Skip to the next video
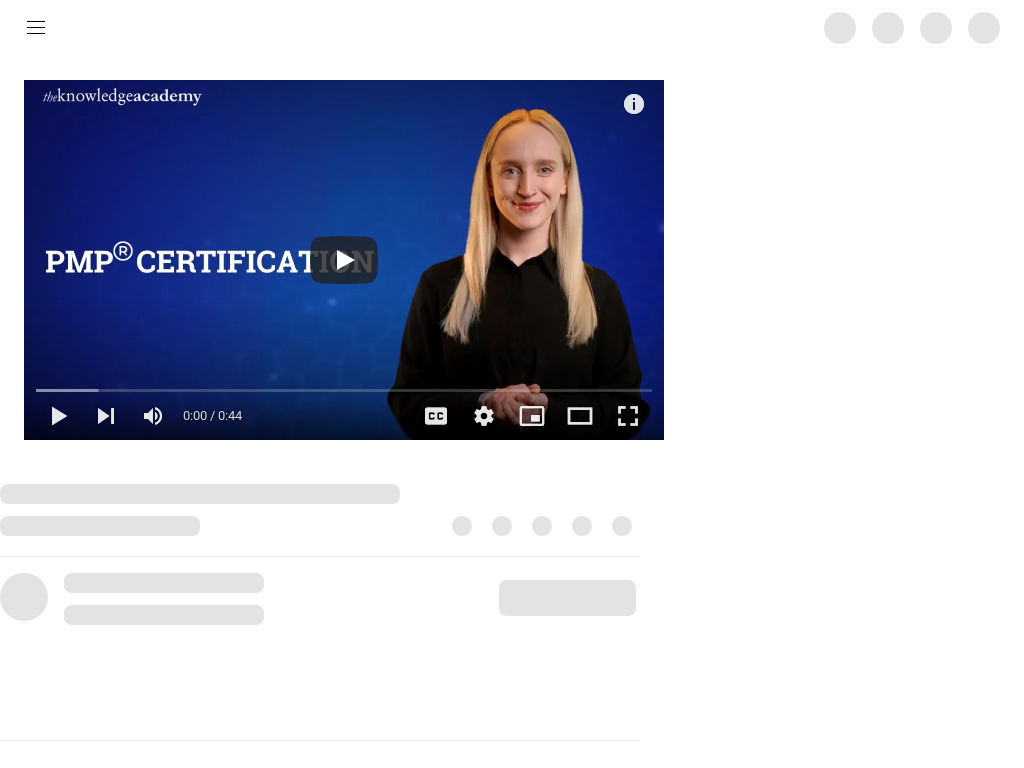The image size is (1024, 768). [106, 416]
